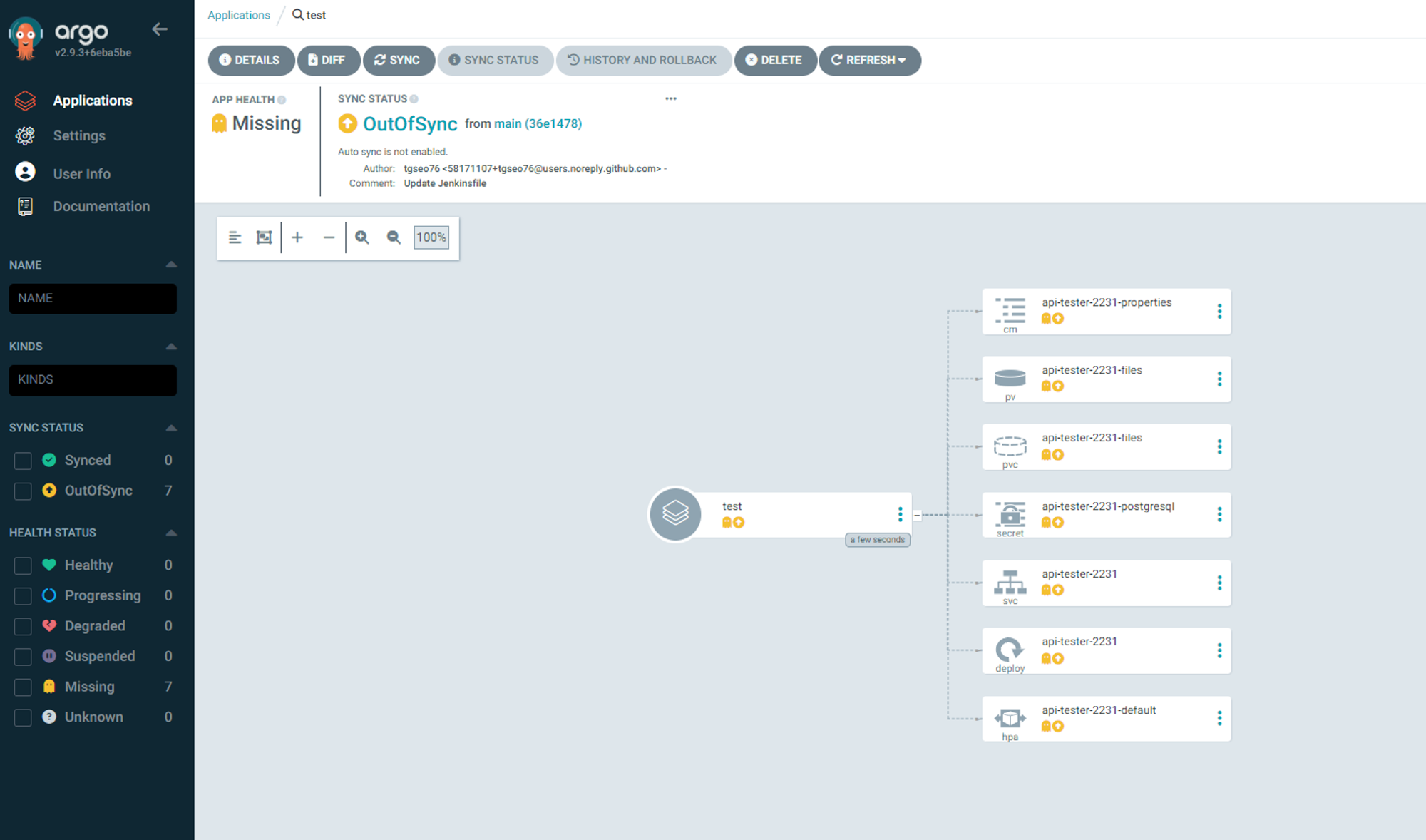This screenshot has width=1426, height=840.
Task: Open kebab menu on test application node
Action: tap(900, 514)
